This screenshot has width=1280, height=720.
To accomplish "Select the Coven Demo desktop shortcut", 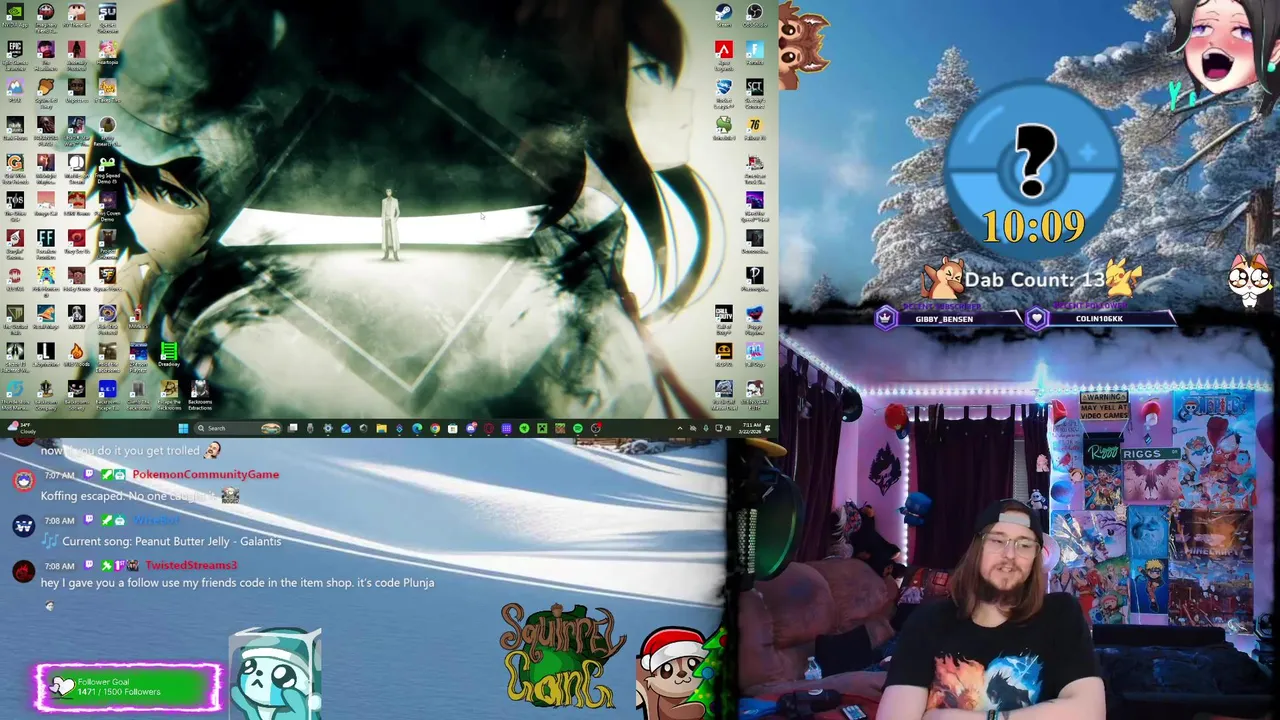I will (107, 205).
